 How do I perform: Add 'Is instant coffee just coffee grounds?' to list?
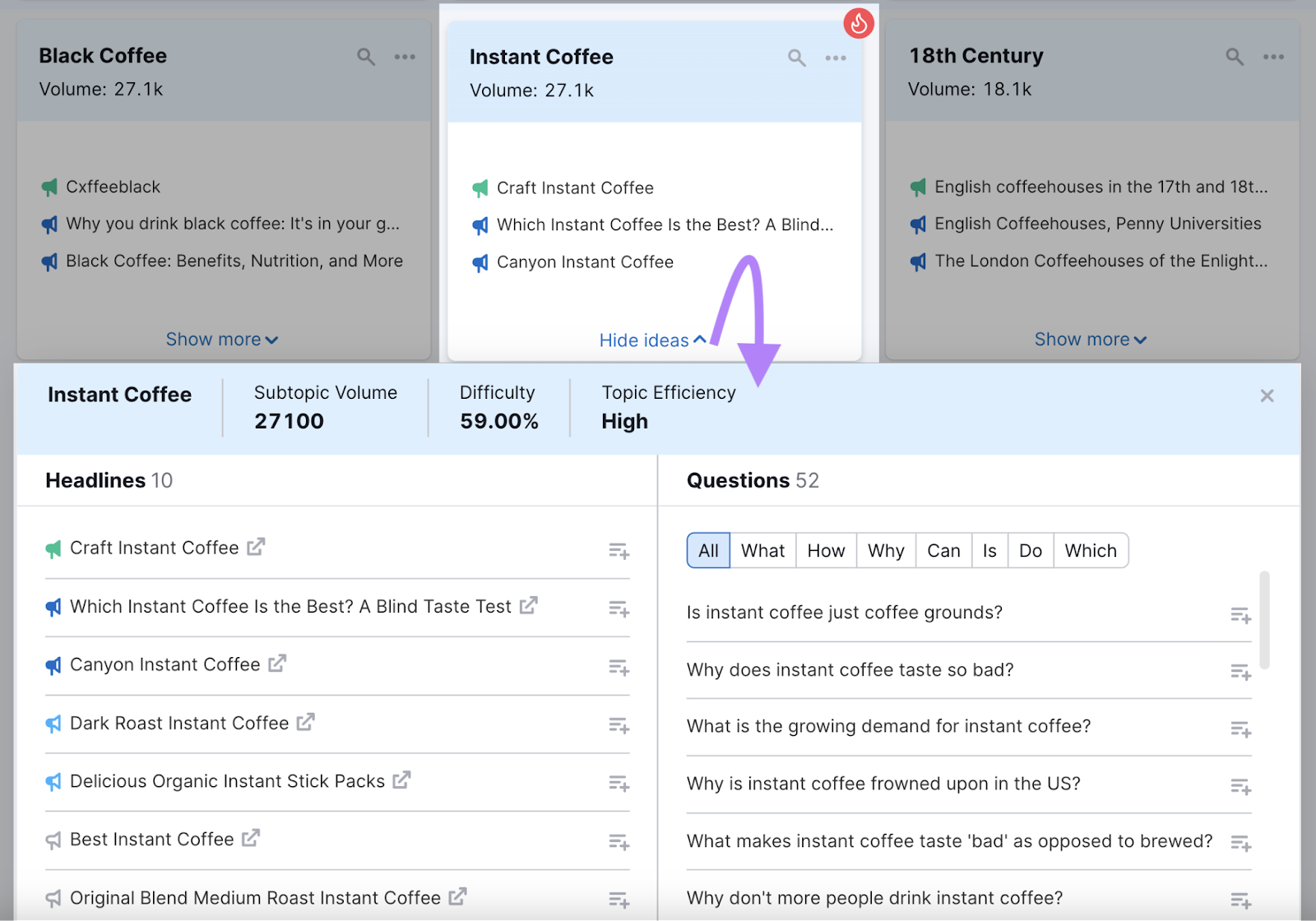coord(1240,614)
